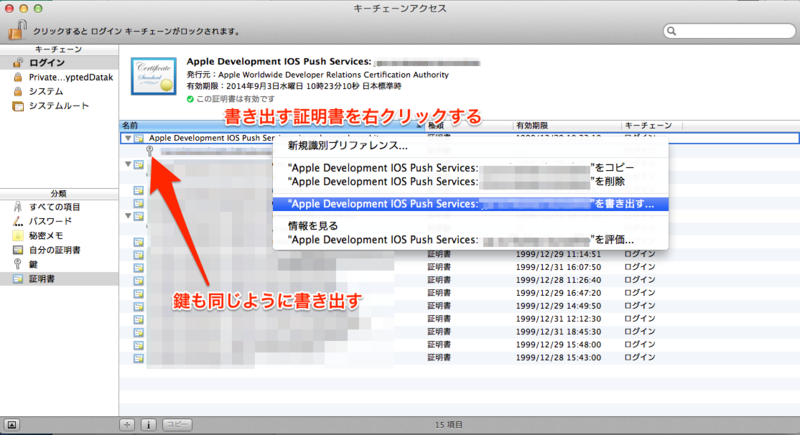Viewport: 800px width, 435px height.
Task: Select the private key under the push certificate
Action: click(210, 151)
